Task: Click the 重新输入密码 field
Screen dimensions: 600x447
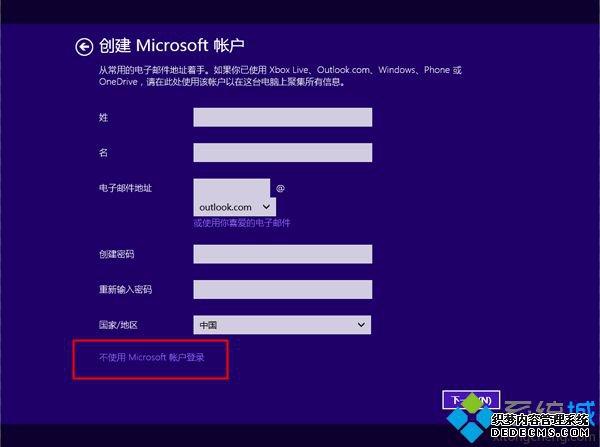Action: [282, 289]
